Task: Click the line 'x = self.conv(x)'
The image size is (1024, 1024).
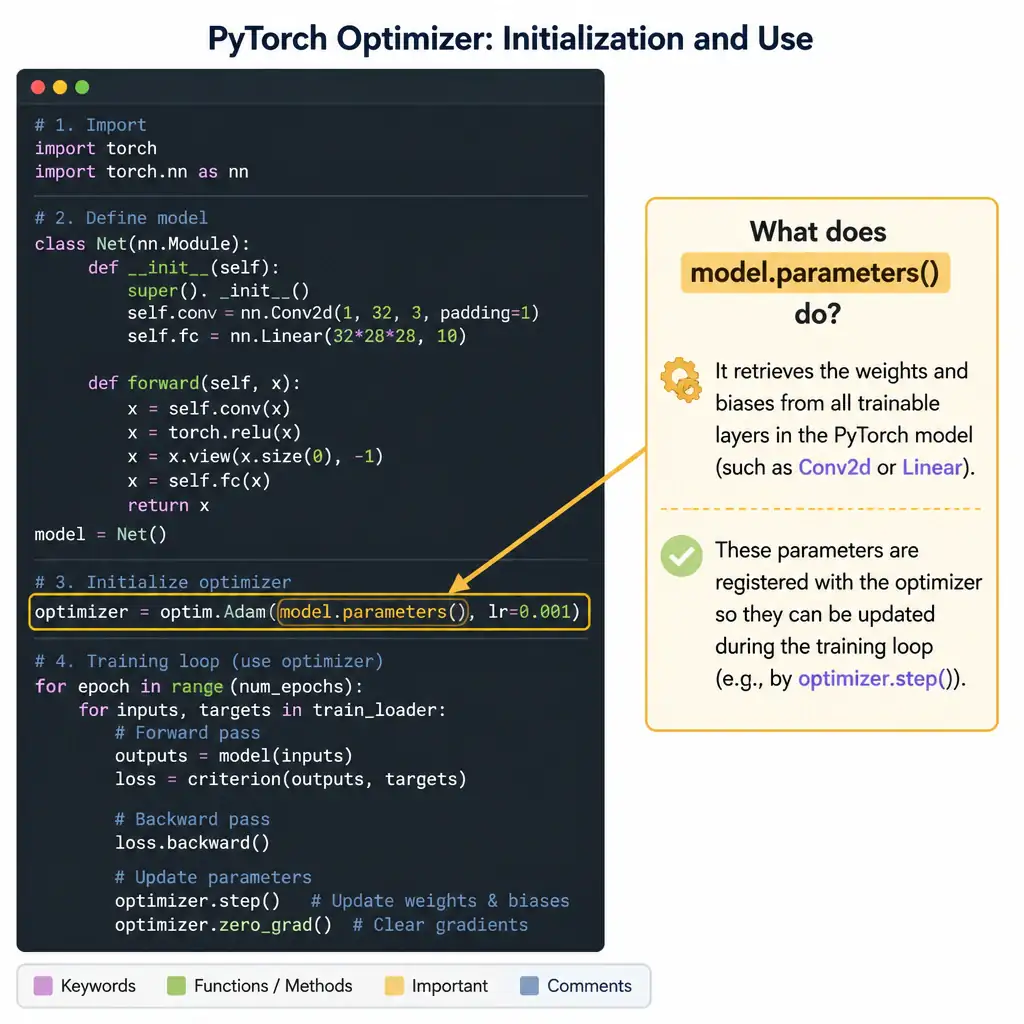Action: point(208,409)
